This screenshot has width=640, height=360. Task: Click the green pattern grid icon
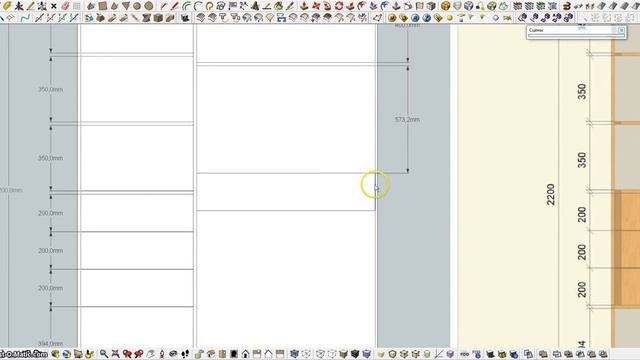pyautogui.click(x=541, y=6)
